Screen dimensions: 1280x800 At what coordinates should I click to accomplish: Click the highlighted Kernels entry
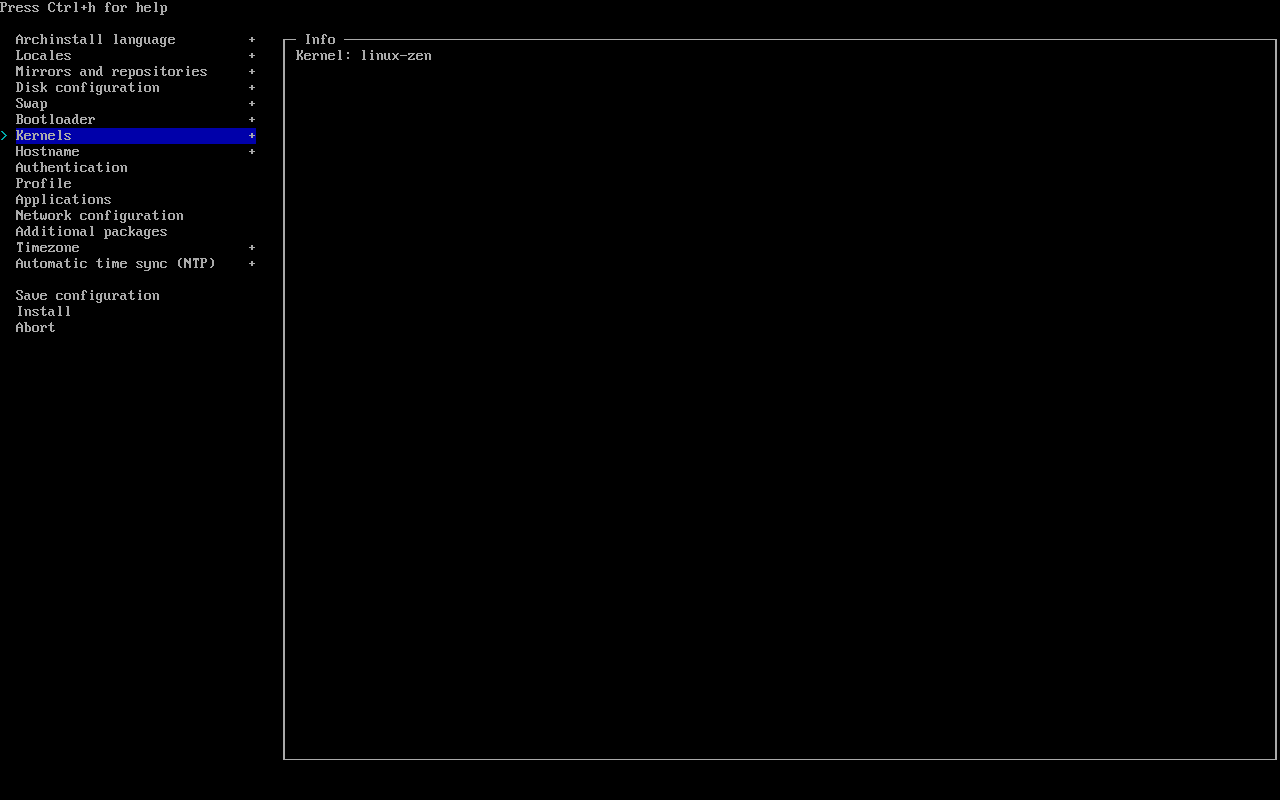pyautogui.click(x=43, y=136)
